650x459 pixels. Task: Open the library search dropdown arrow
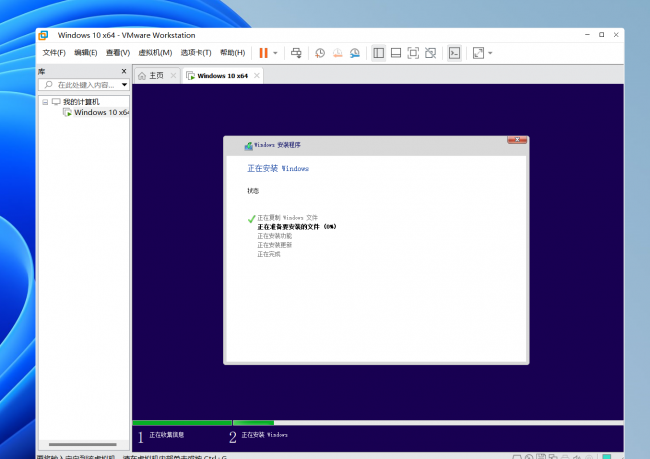(x=124, y=85)
